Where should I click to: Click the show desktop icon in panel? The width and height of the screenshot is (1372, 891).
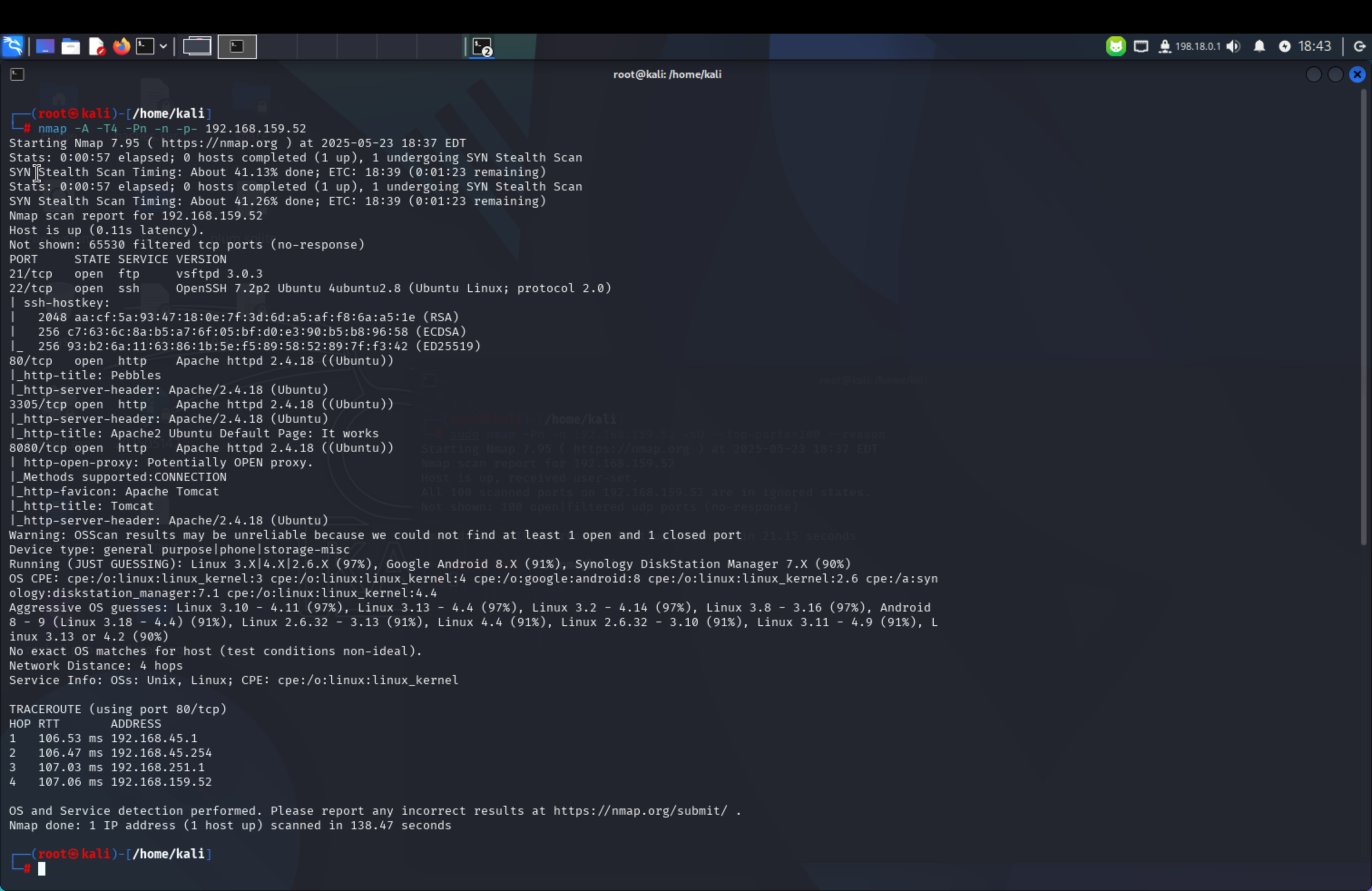coord(45,46)
